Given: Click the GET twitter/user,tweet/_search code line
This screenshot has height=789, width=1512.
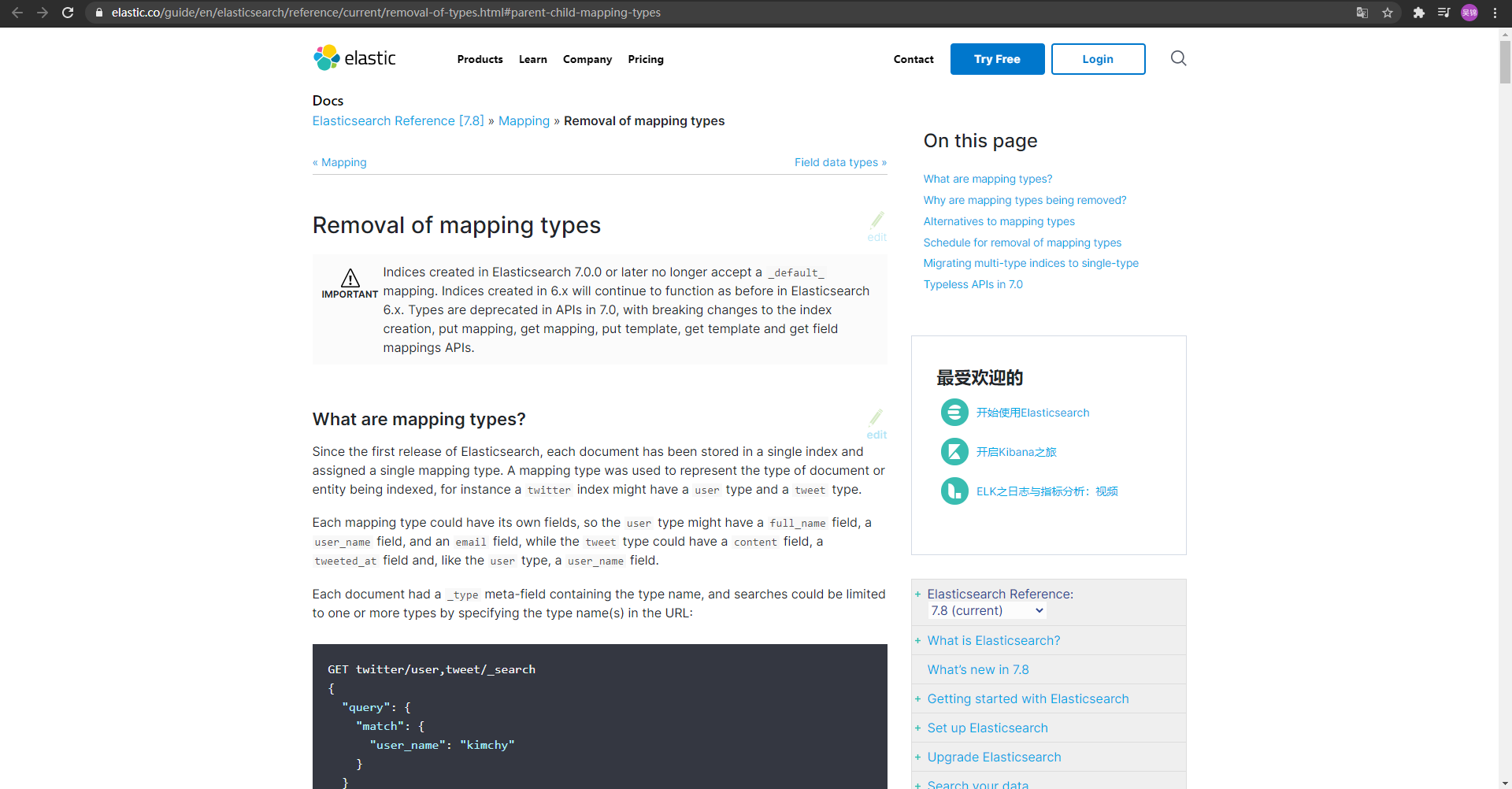Looking at the screenshot, I should pos(432,669).
